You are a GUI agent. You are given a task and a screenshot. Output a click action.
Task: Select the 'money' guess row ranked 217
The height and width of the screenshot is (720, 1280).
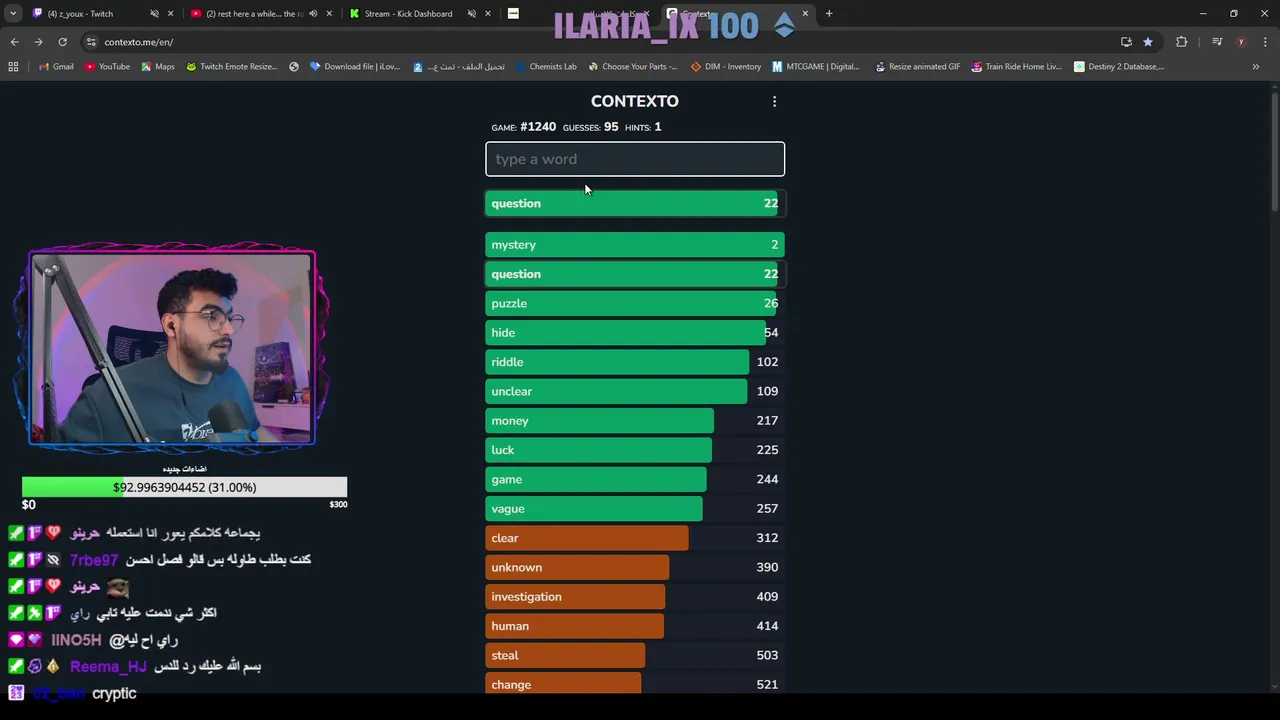(x=635, y=421)
